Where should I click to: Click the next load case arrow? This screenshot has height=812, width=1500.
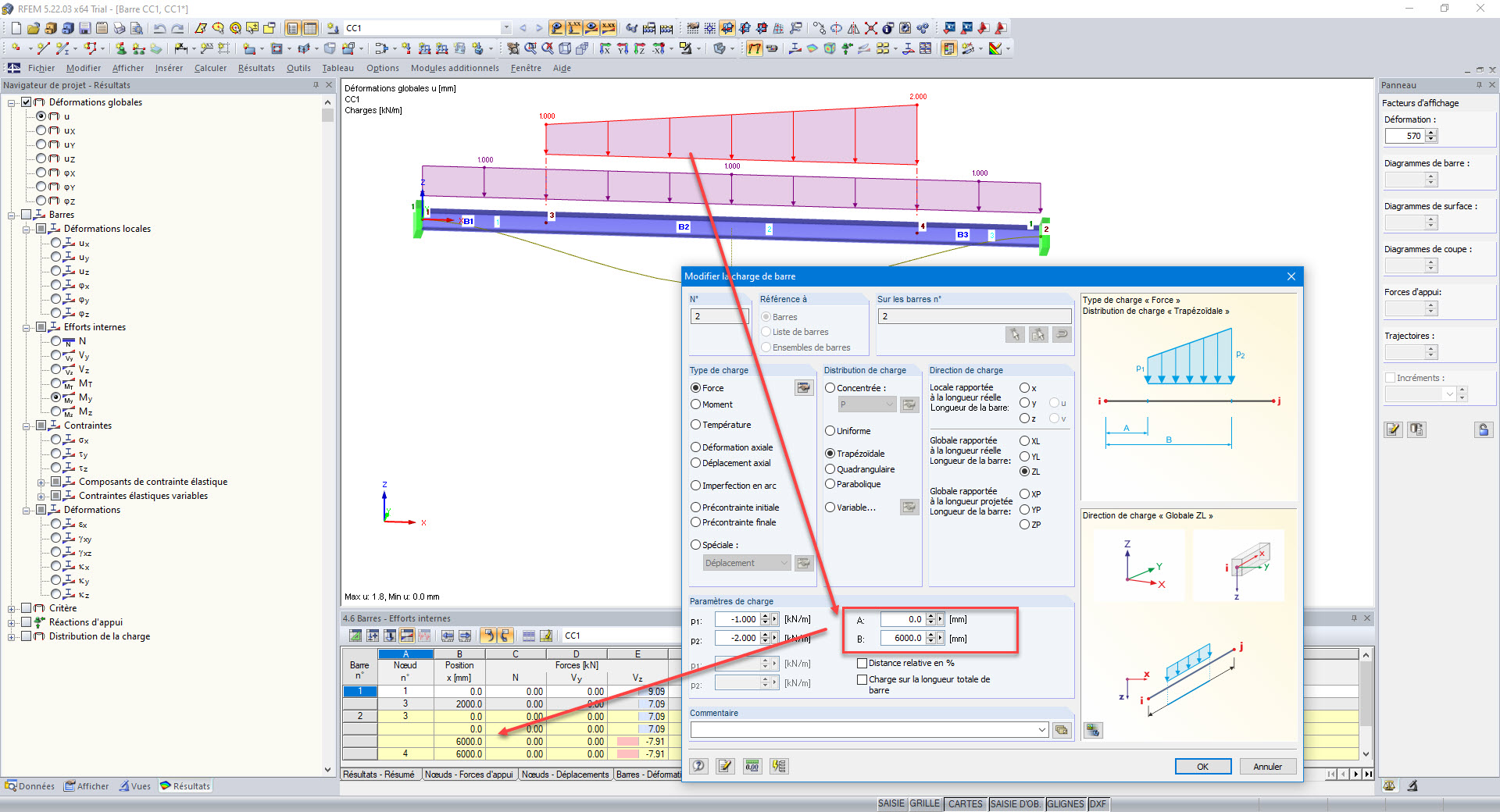[x=538, y=28]
